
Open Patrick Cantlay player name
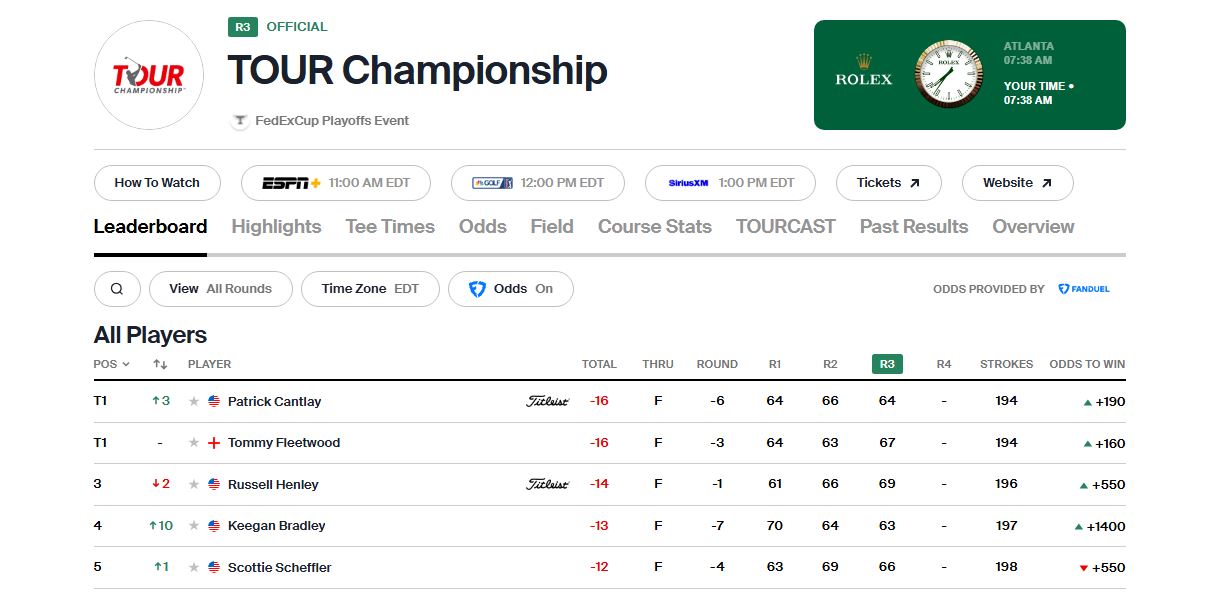point(275,401)
